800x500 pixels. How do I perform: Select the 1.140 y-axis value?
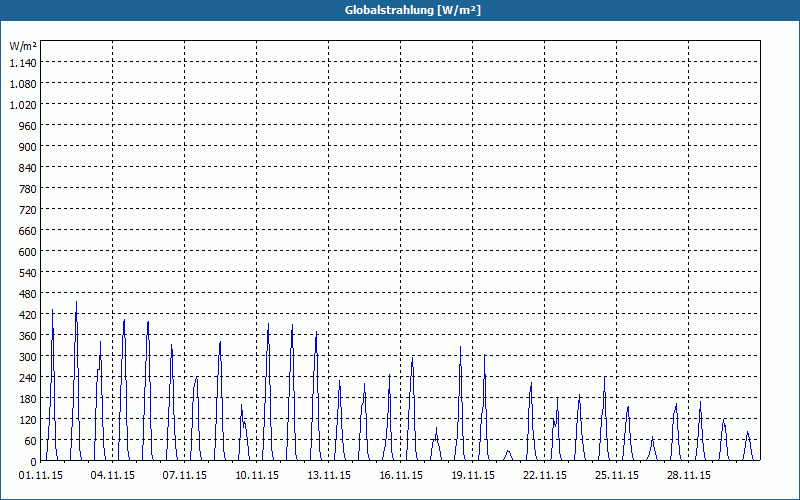coord(23,63)
